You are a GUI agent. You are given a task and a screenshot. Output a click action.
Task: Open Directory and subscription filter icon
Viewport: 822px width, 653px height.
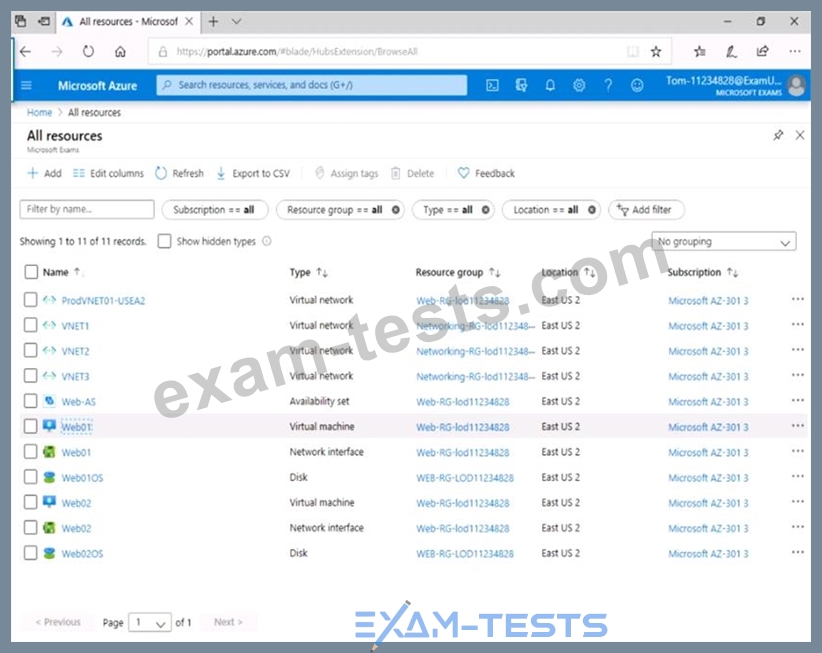click(521, 85)
